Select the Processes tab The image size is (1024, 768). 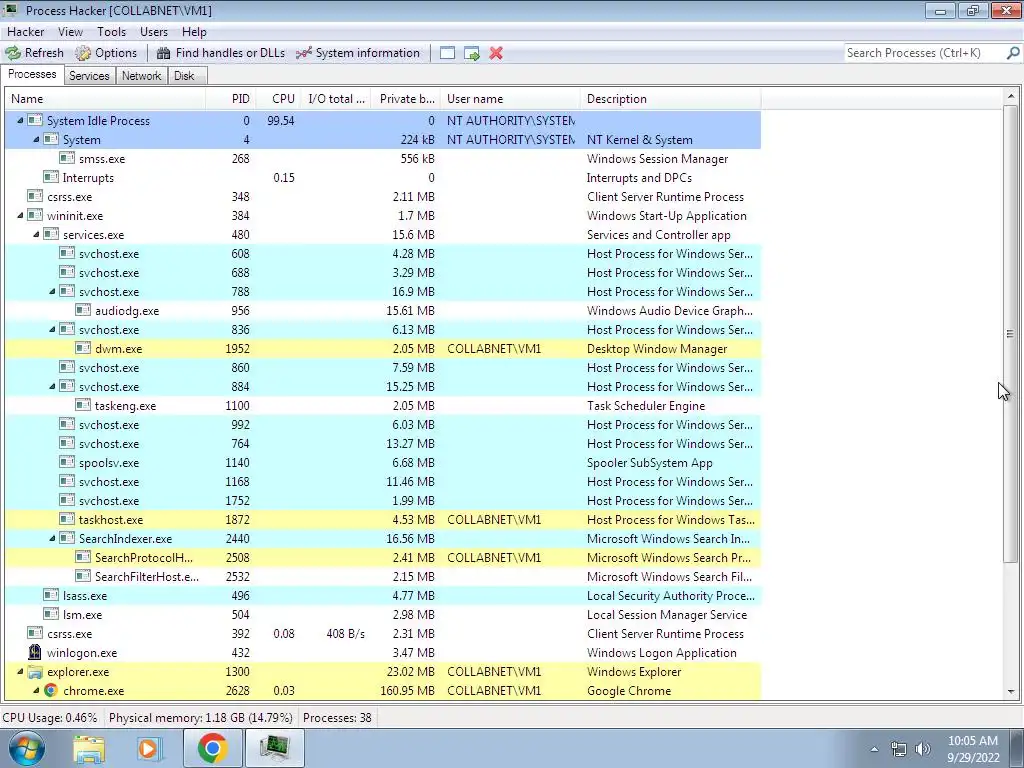(32, 74)
